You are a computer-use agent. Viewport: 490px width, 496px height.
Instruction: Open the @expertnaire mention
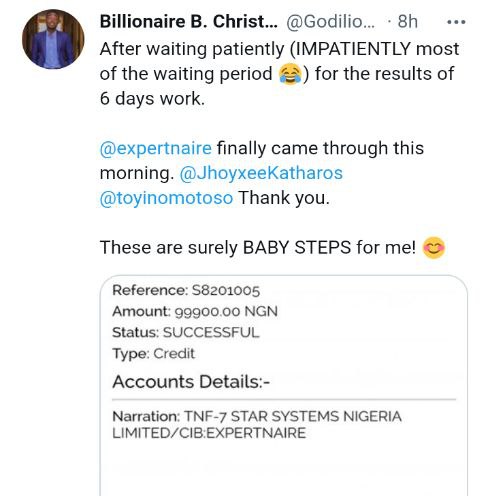coord(156,148)
